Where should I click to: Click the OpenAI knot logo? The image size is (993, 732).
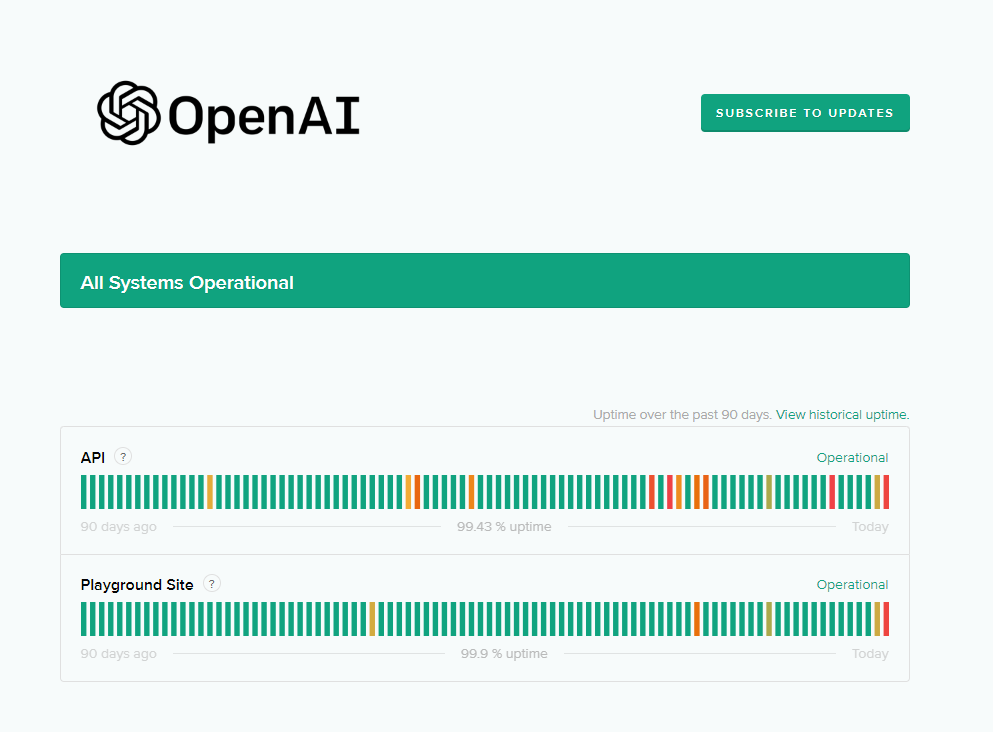pos(129,113)
